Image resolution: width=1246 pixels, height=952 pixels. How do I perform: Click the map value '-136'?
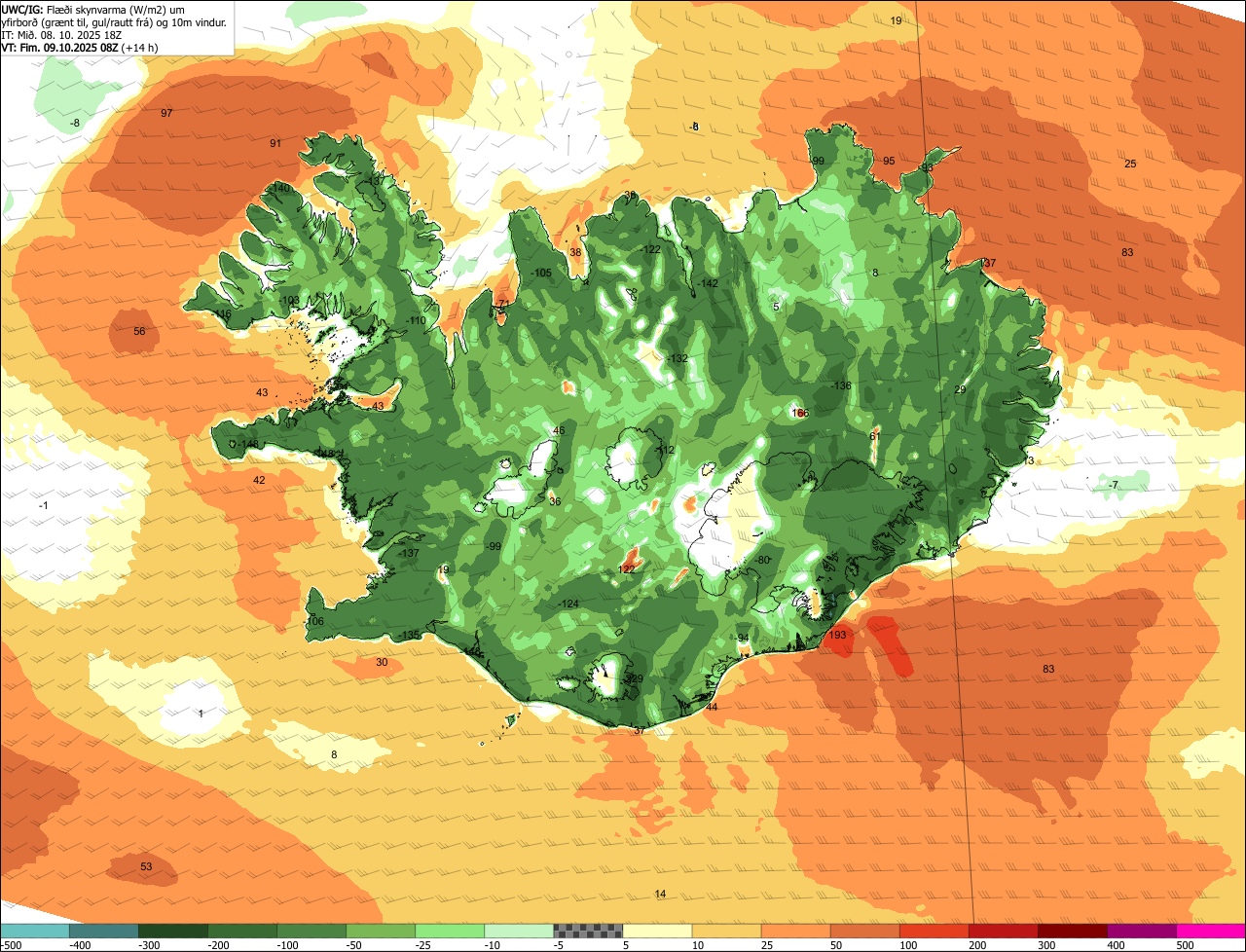point(841,385)
